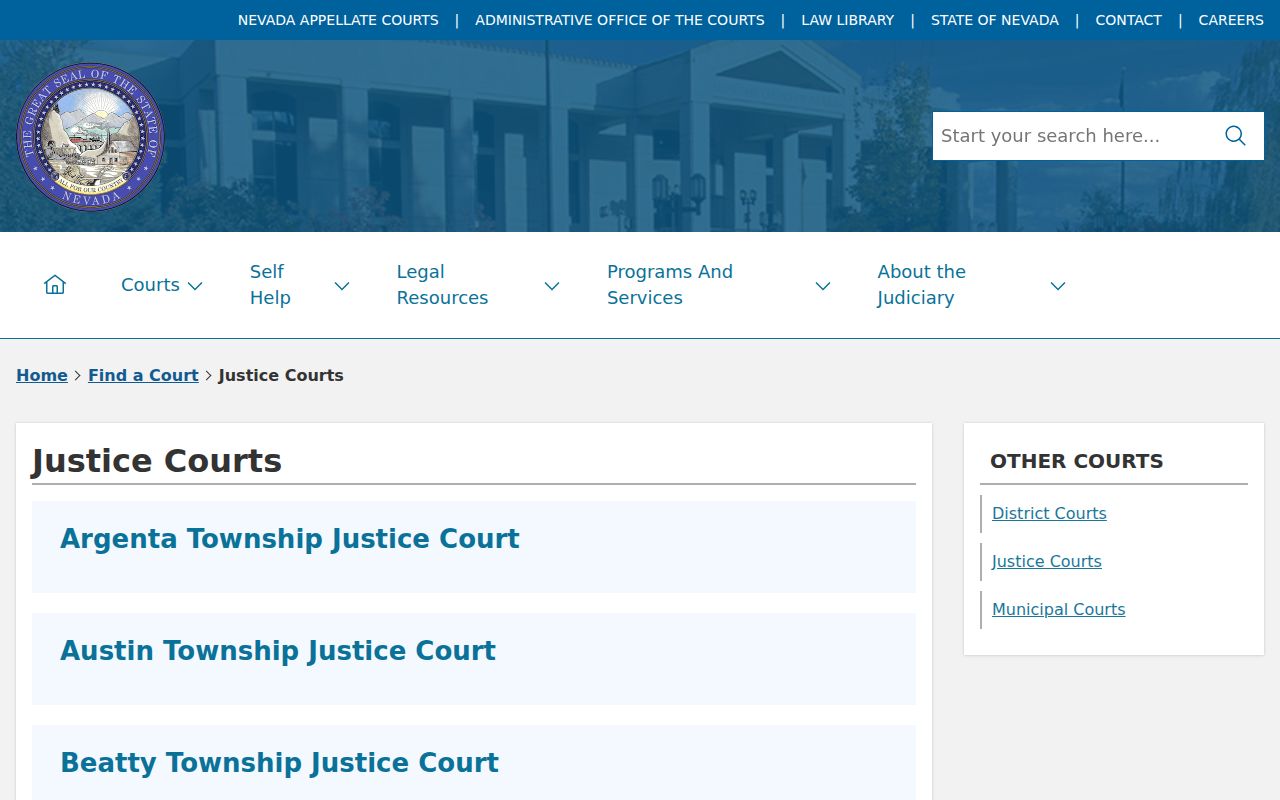
Task: Open the Legal Resources menu item
Action: point(442,285)
